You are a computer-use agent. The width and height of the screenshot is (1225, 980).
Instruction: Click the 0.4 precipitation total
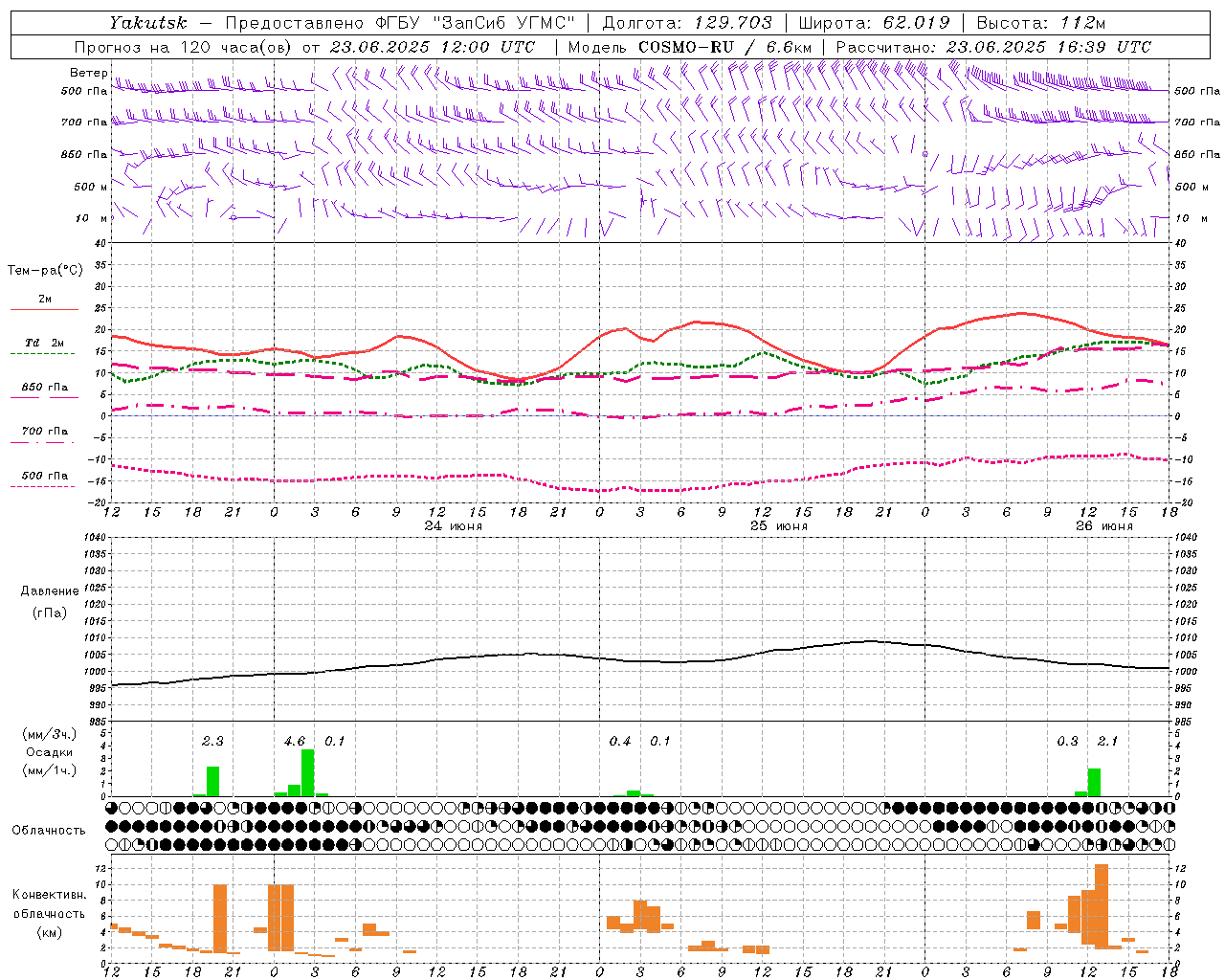(x=620, y=741)
